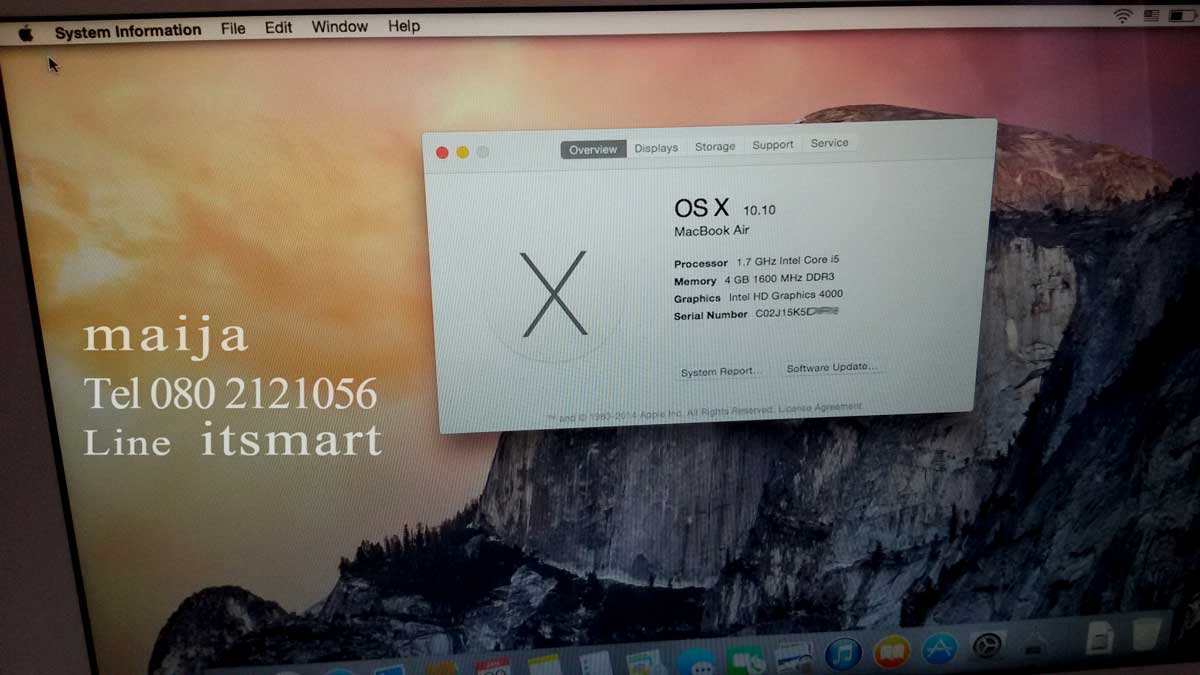This screenshot has width=1200, height=675.
Task: Close the About This Mac window
Action: coord(442,153)
